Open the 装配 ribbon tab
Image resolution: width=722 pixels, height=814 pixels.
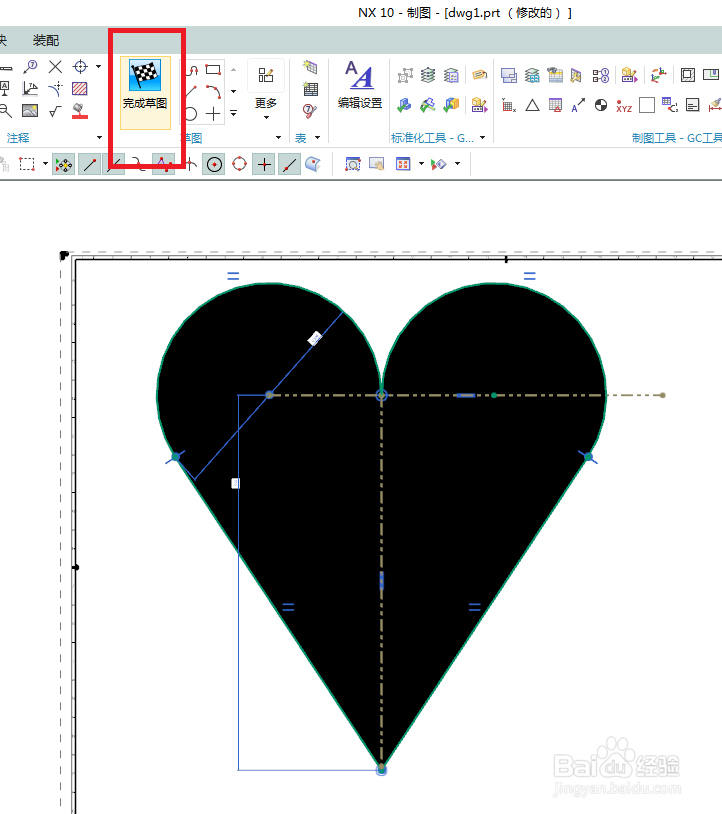(46, 40)
